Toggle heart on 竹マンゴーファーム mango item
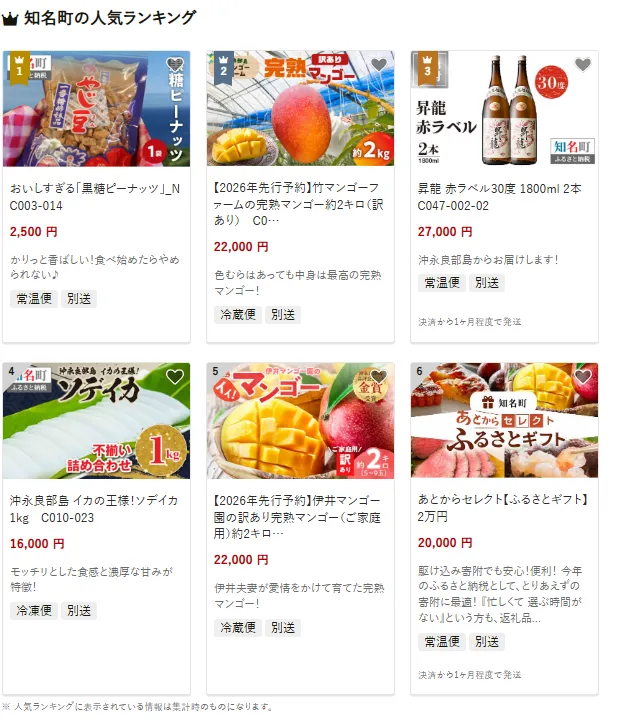625x721 pixels. click(x=379, y=64)
